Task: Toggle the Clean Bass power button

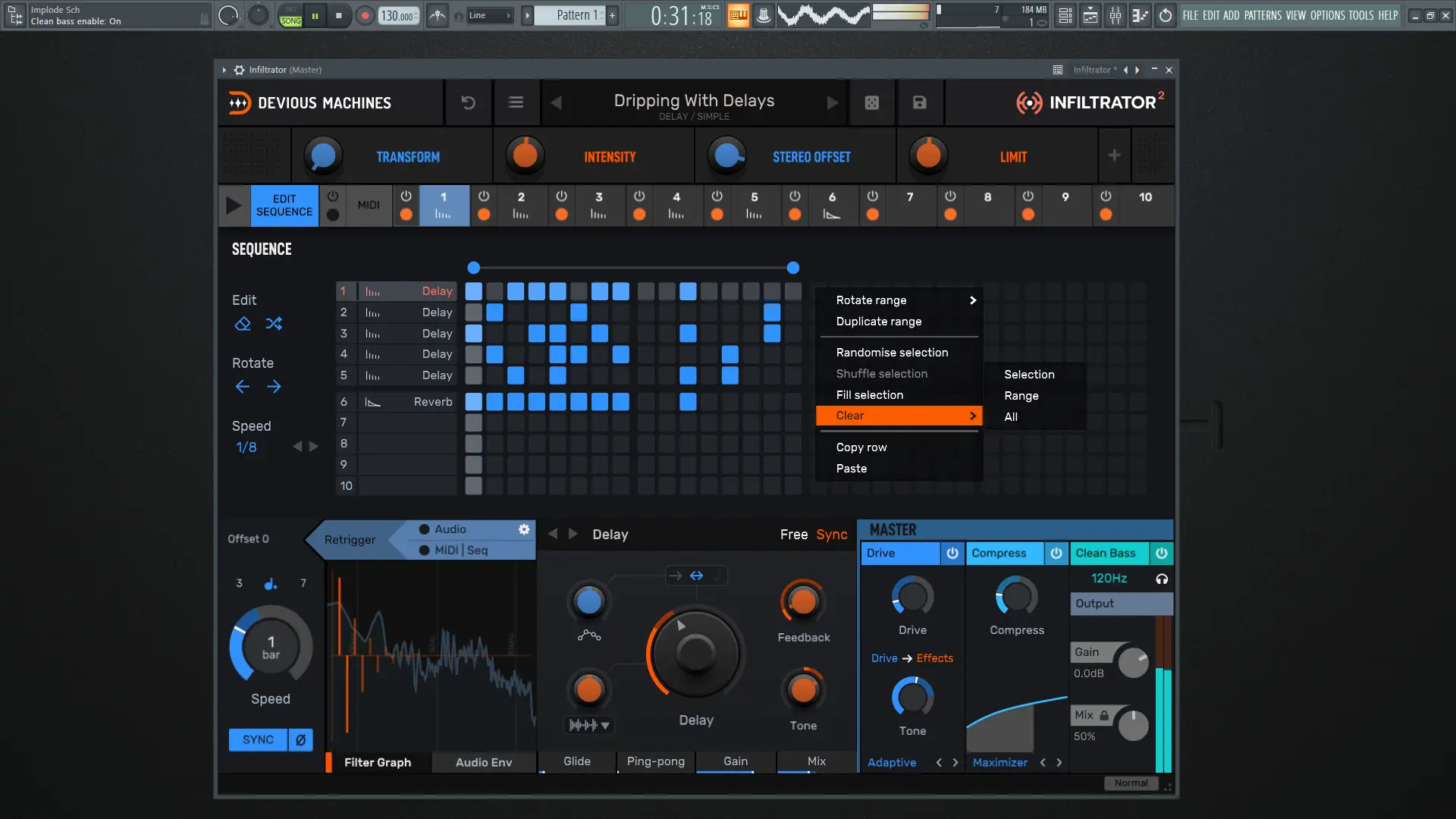Action: (1161, 554)
